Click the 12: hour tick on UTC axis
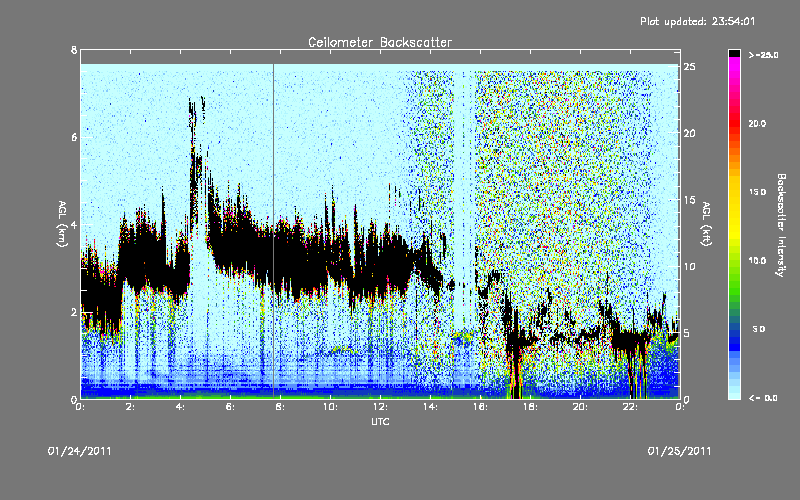 [381, 407]
